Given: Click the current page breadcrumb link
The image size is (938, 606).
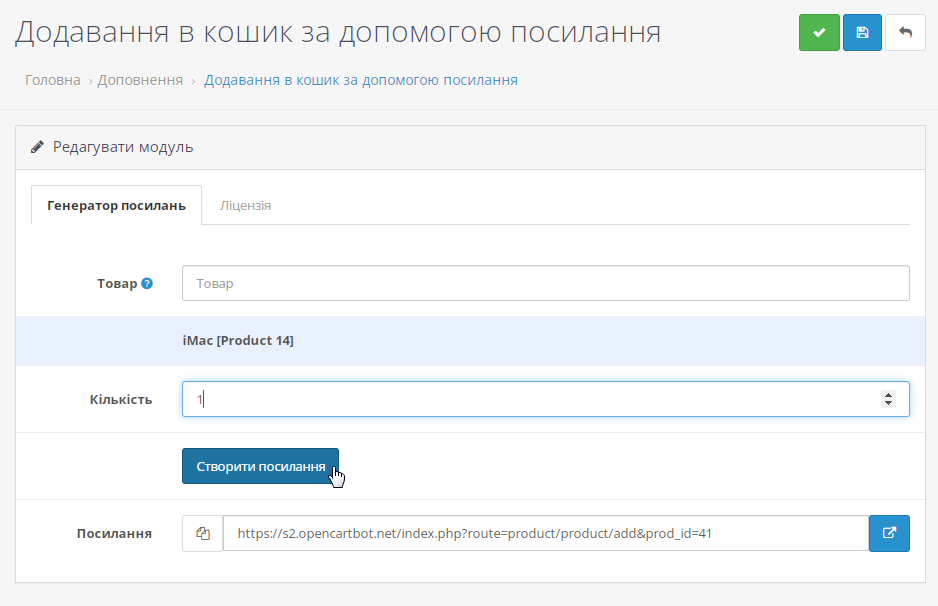Looking at the screenshot, I should (360, 80).
